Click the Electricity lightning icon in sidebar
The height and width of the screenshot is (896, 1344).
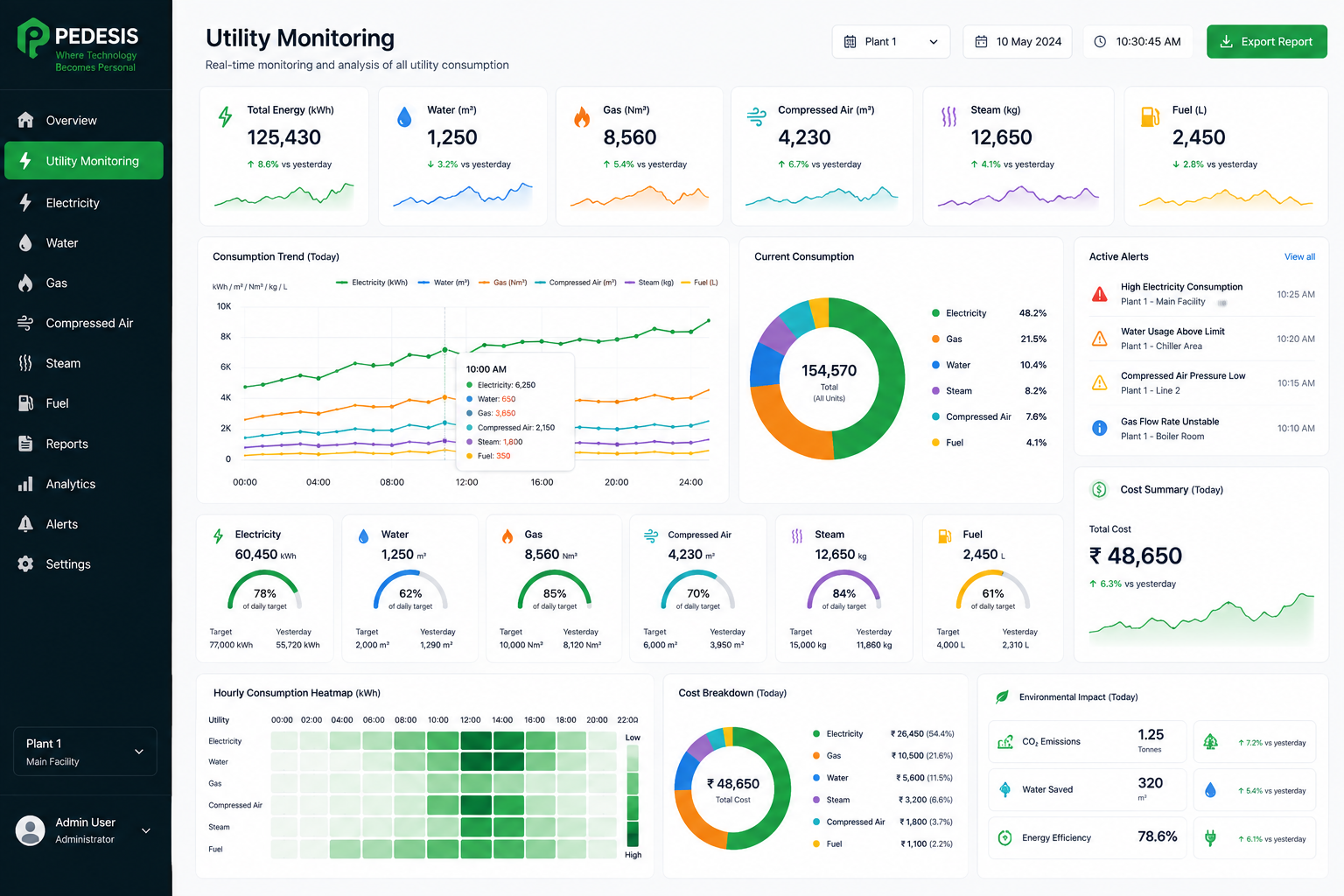click(25, 202)
